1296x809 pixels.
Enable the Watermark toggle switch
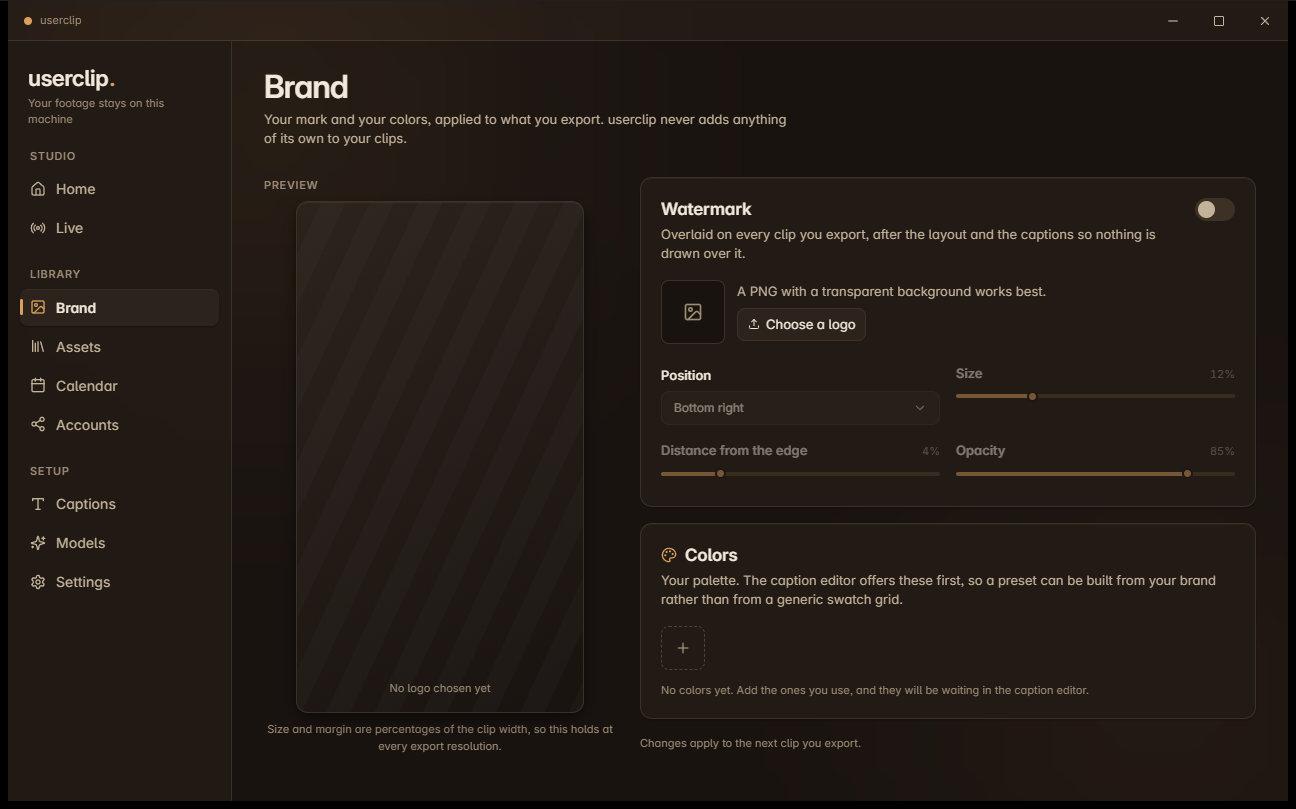point(1214,209)
